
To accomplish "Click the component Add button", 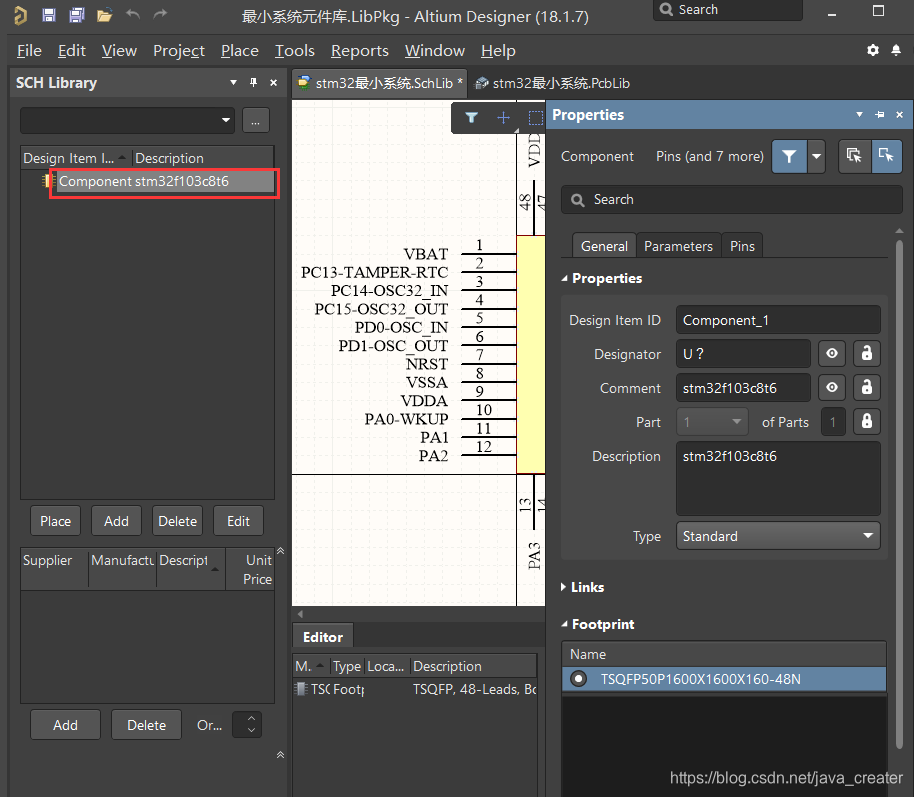I will pos(116,521).
